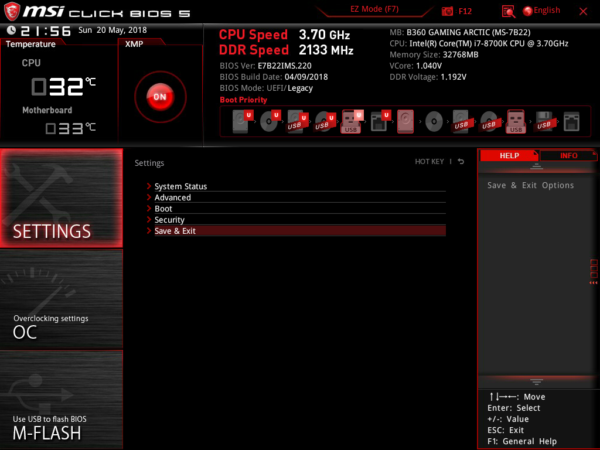Viewport: 600px width, 450px height.
Task: Click the 21:56 clock time
Action: point(46,31)
